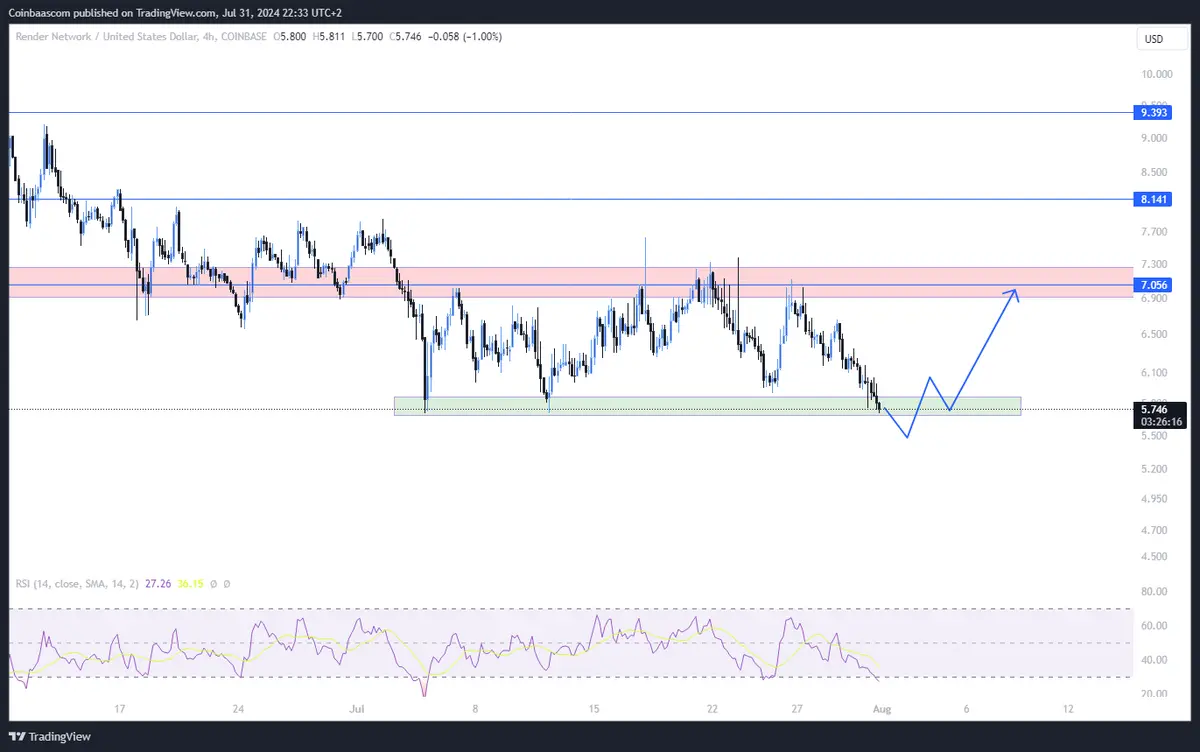Viewport: 1200px width, 752px height.
Task: Click the 9.000 price axis label
Action: click(x=1154, y=138)
